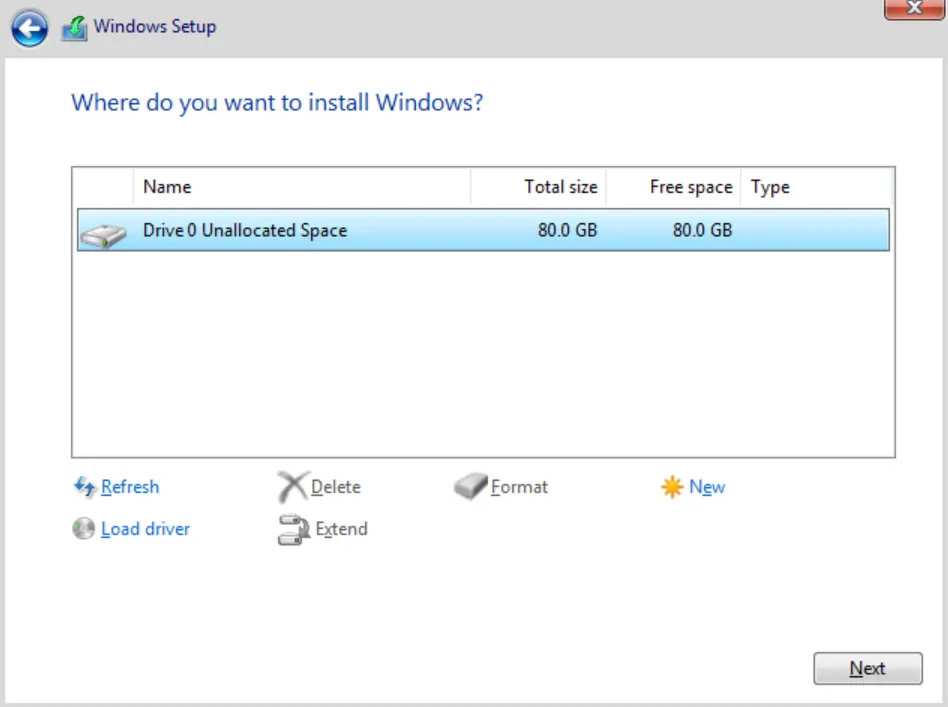Click the Format link label
948x707 pixels.
point(518,487)
